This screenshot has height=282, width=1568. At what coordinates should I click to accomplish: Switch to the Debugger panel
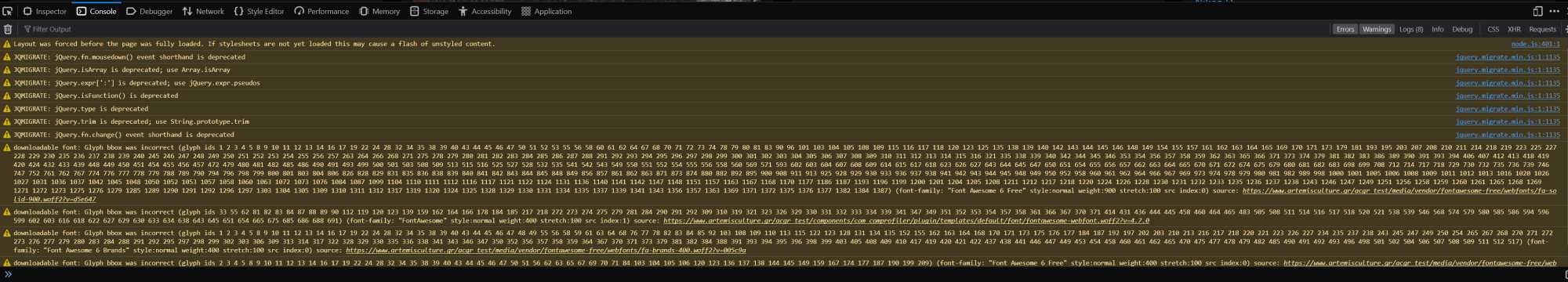point(150,11)
